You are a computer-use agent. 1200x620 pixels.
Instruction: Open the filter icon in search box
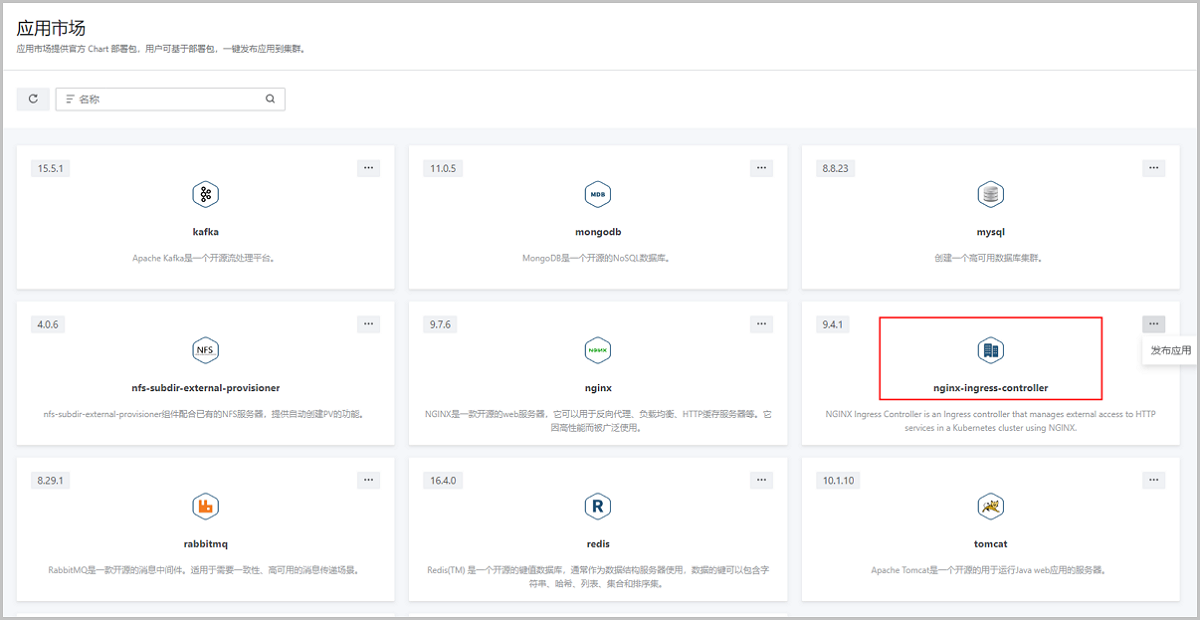[70, 99]
